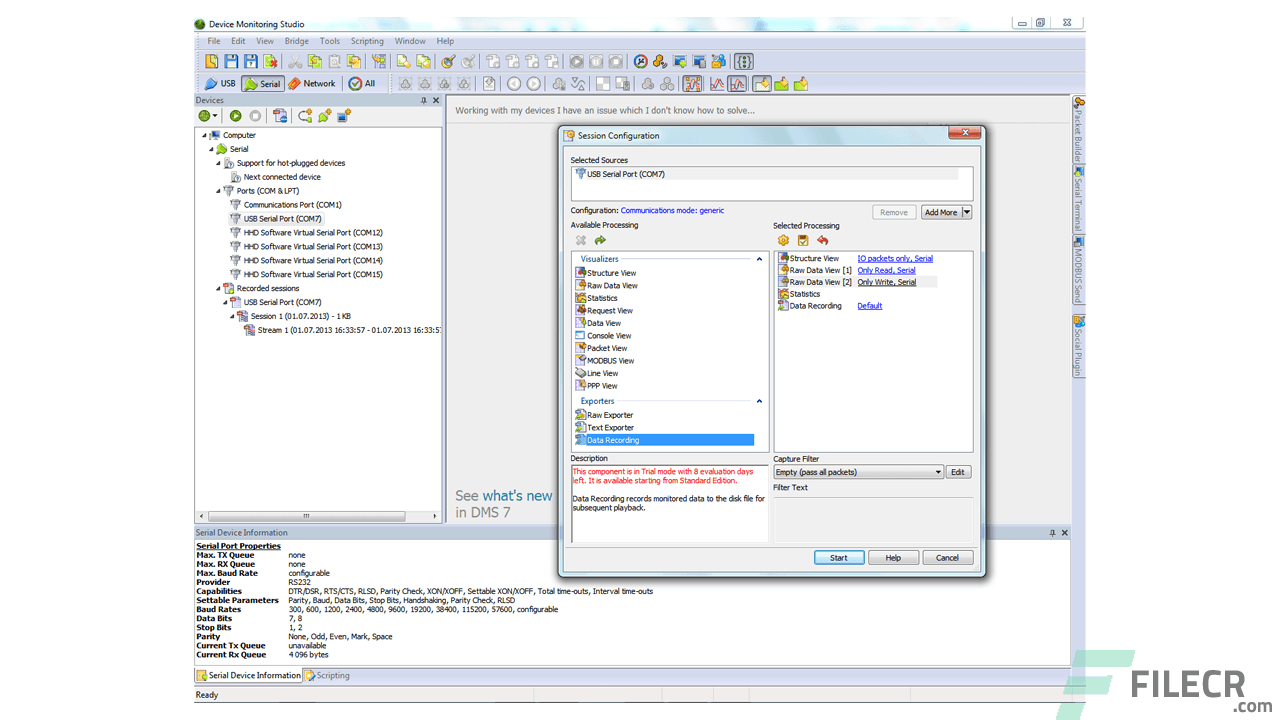Click the Edit capture filter button

(958, 472)
